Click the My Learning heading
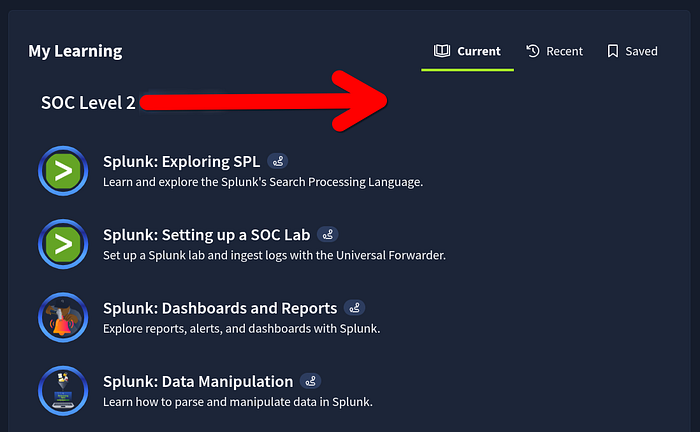Viewport: 700px width, 432px height. 75,51
